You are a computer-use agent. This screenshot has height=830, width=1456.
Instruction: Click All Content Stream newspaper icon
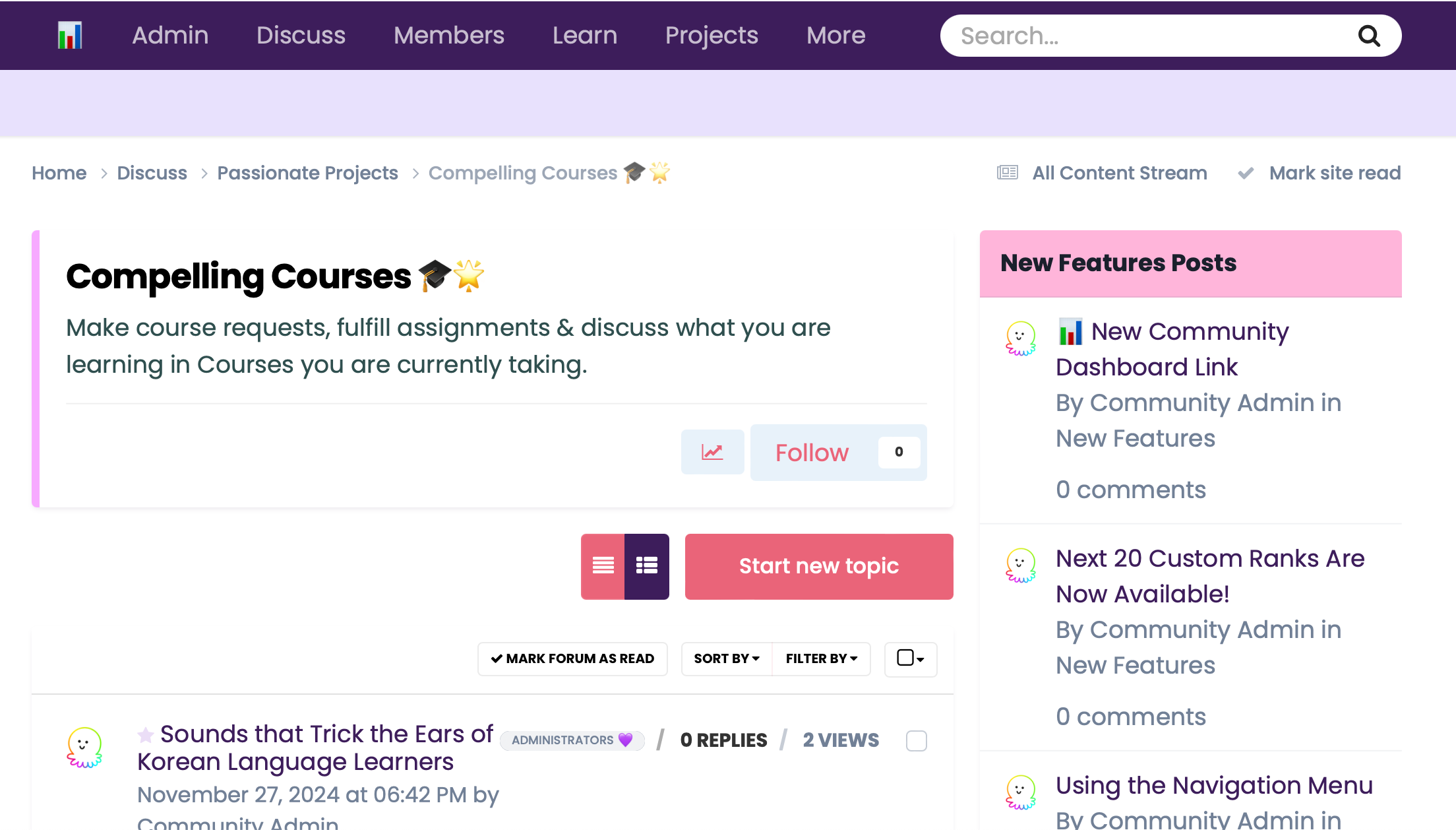pos(1007,173)
